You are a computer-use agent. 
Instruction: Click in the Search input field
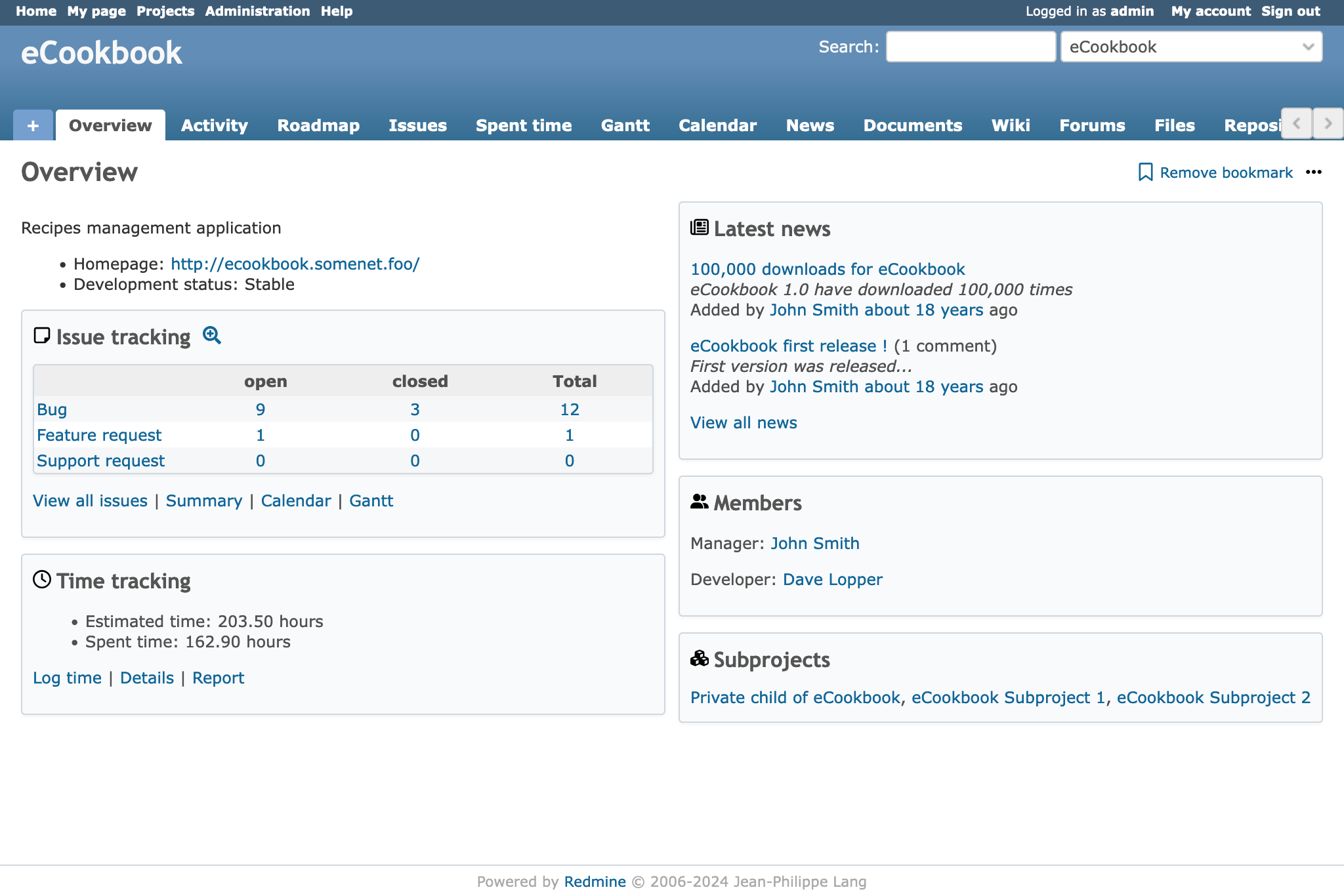tap(970, 47)
